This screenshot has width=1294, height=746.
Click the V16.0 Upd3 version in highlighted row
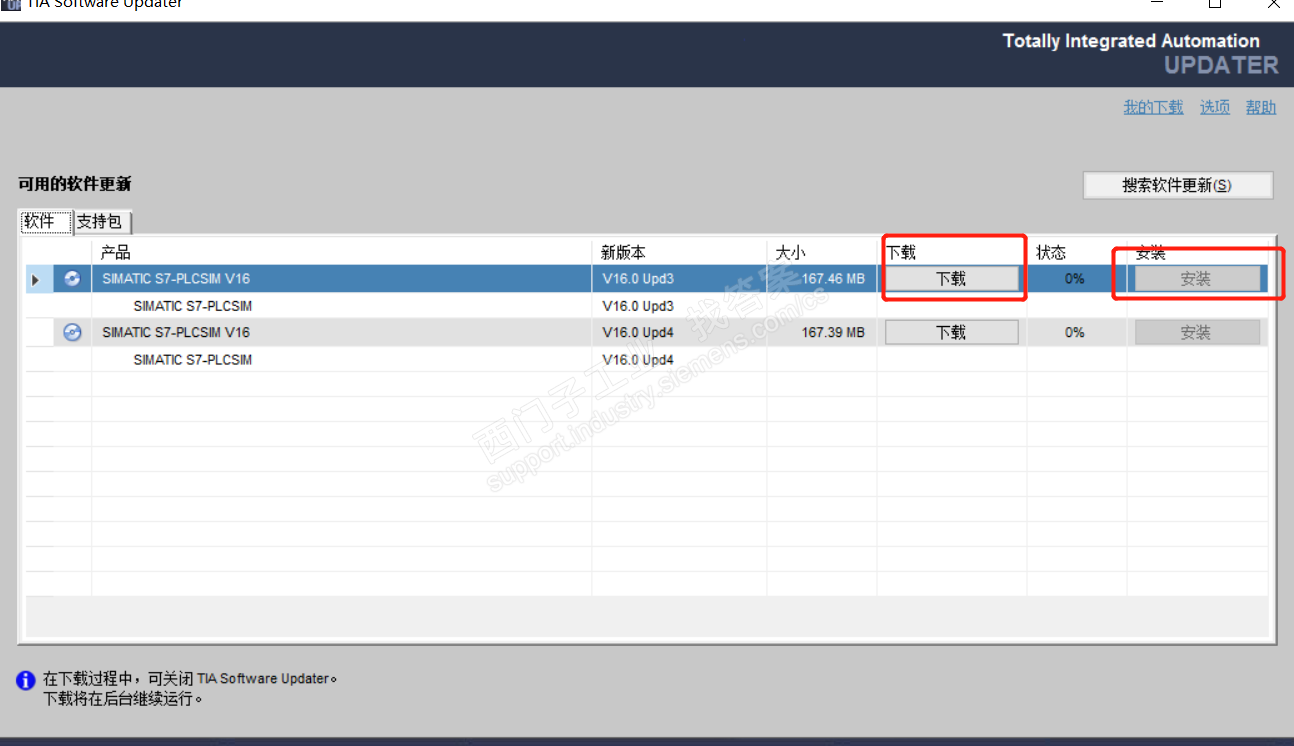[638, 279]
